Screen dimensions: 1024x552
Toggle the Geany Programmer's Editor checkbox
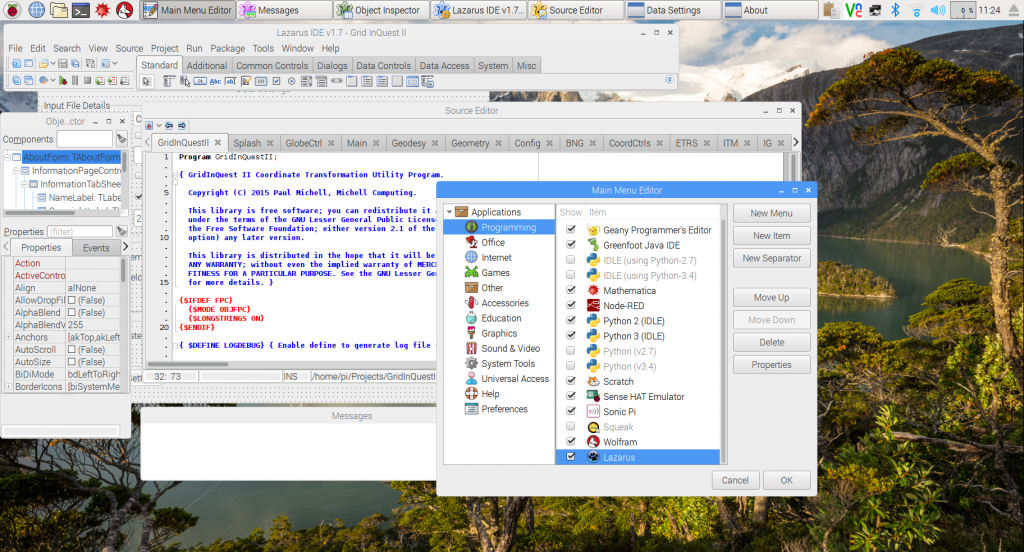coord(571,229)
